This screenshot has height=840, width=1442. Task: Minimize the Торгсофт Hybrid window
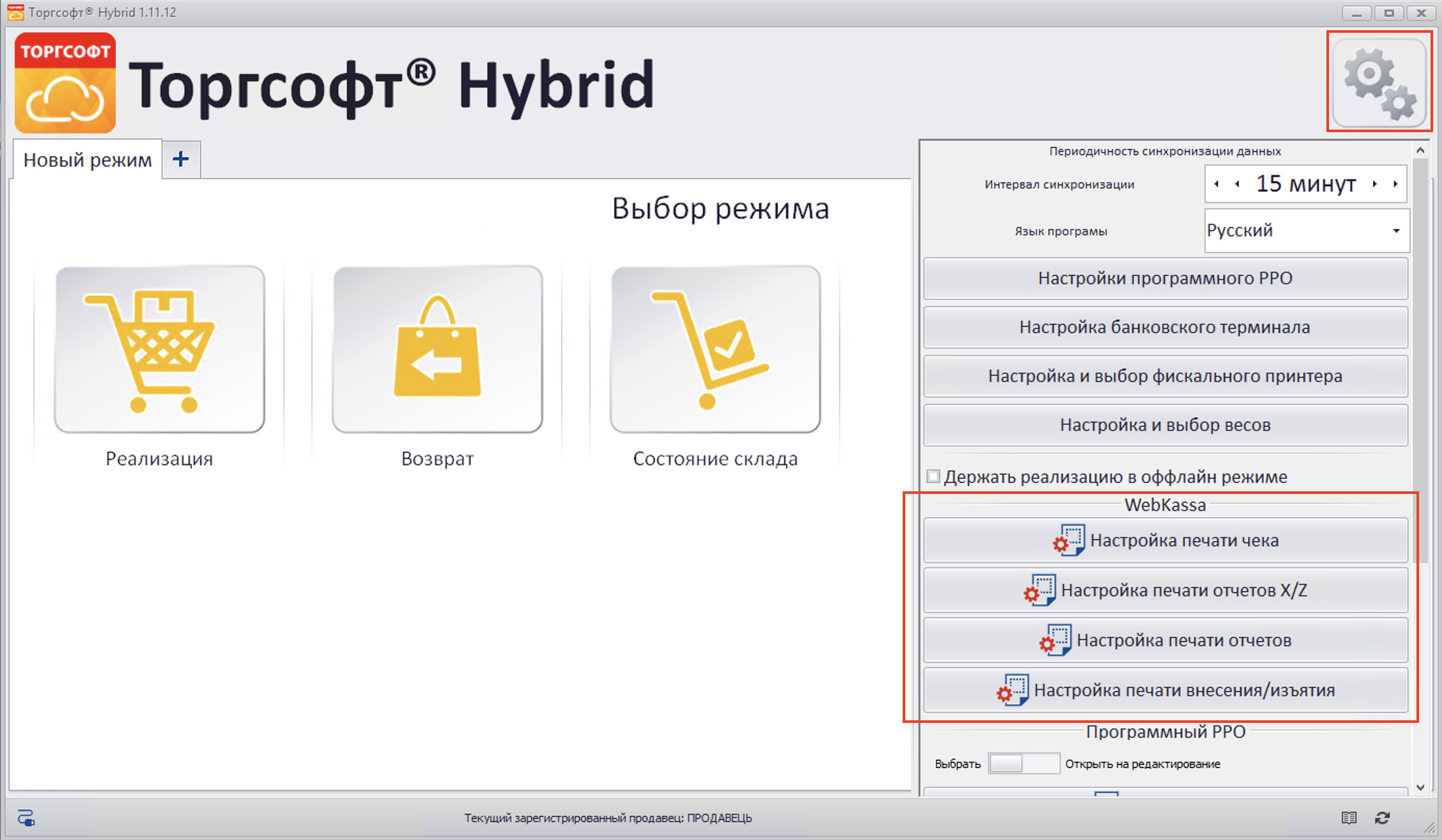[1357, 12]
